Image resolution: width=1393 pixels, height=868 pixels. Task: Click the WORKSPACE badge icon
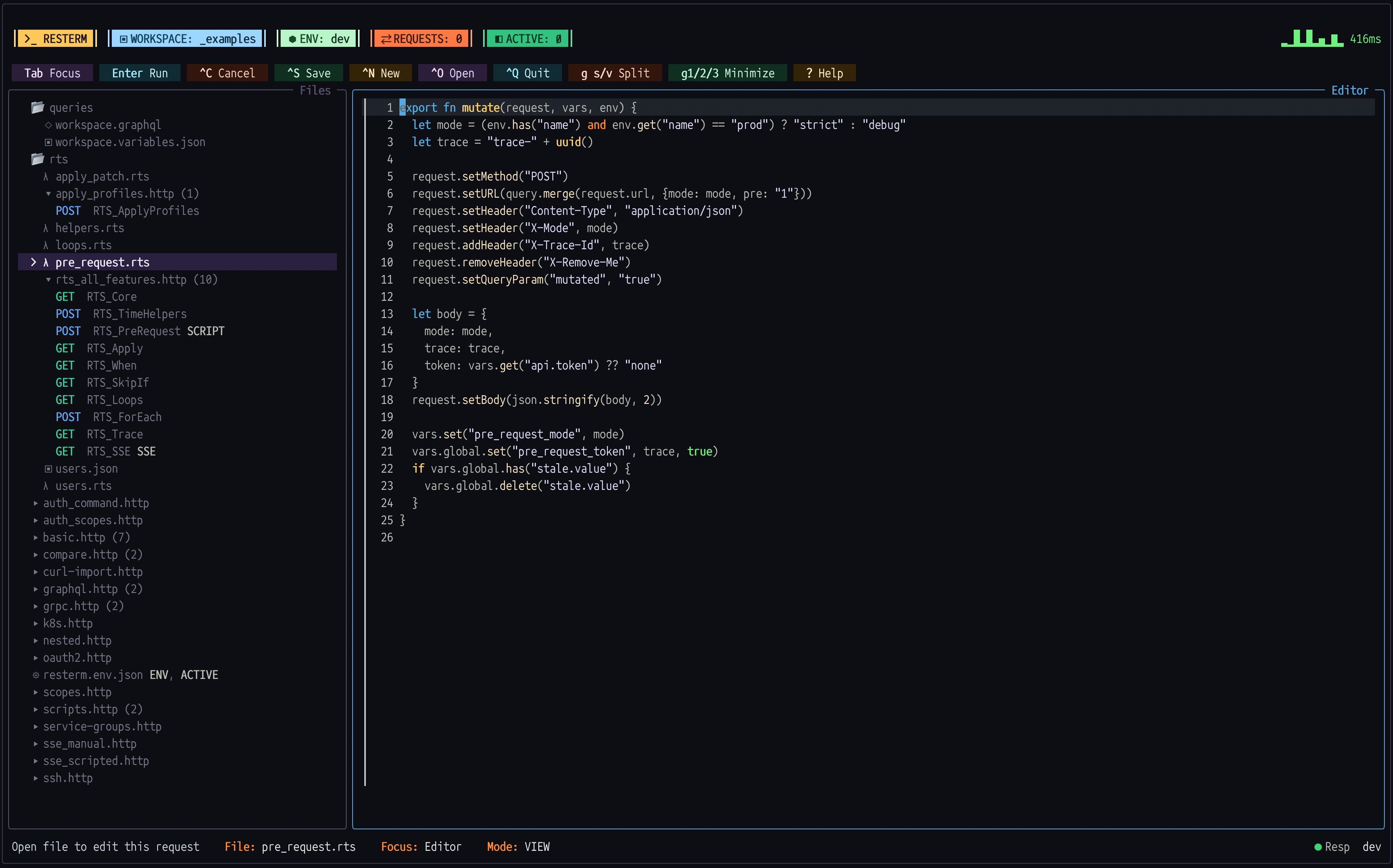coord(124,39)
